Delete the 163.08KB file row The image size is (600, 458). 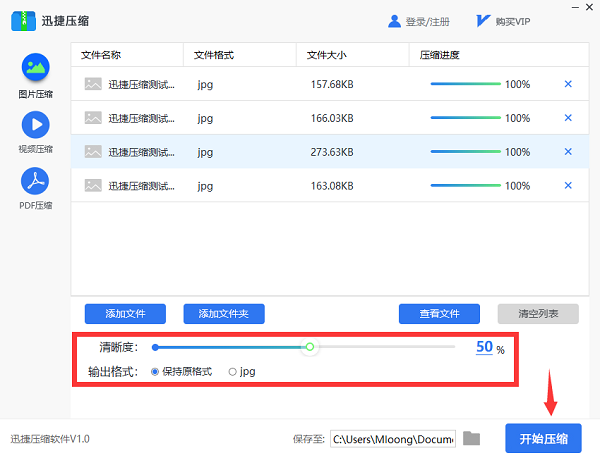click(568, 185)
